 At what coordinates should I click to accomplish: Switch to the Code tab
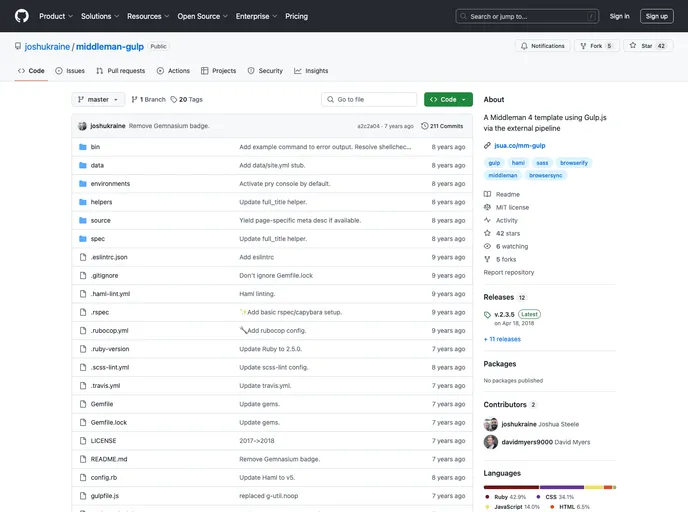pyautogui.click(x=31, y=71)
